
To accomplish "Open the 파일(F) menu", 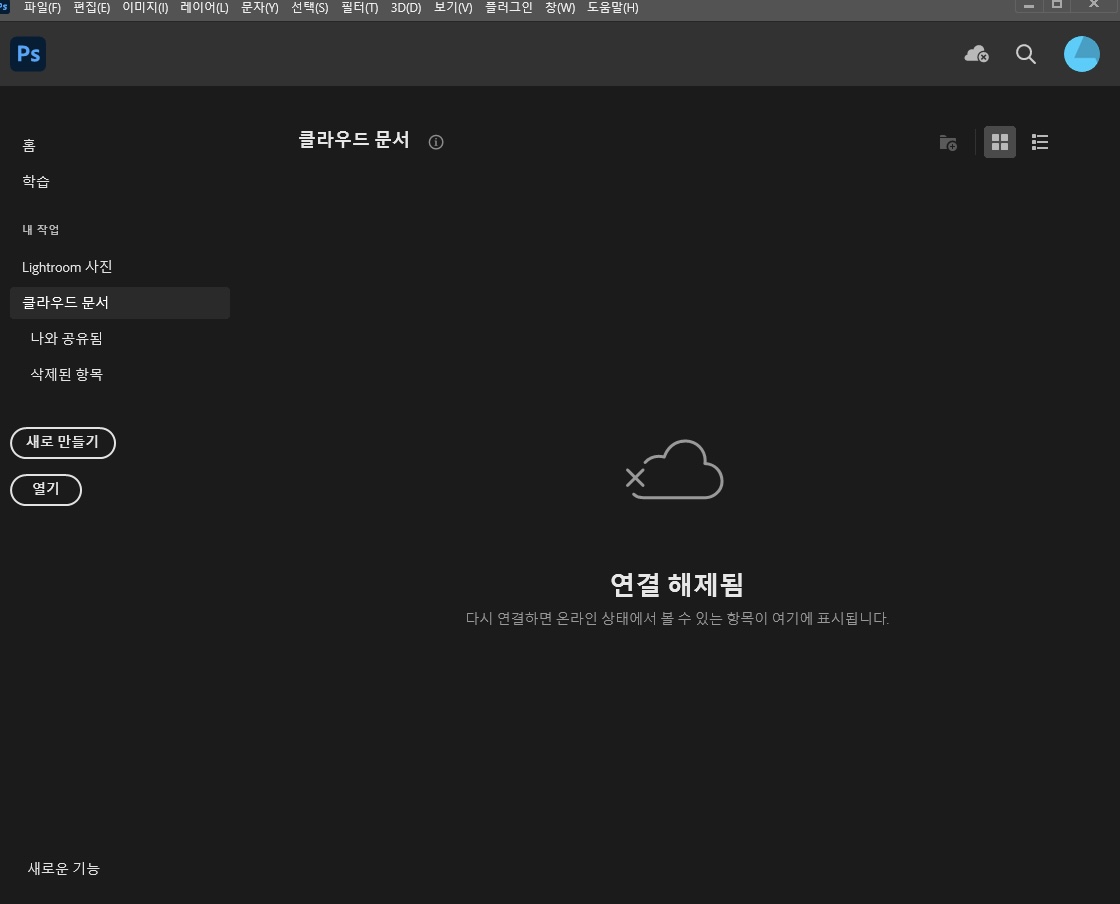I will tap(42, 8).
